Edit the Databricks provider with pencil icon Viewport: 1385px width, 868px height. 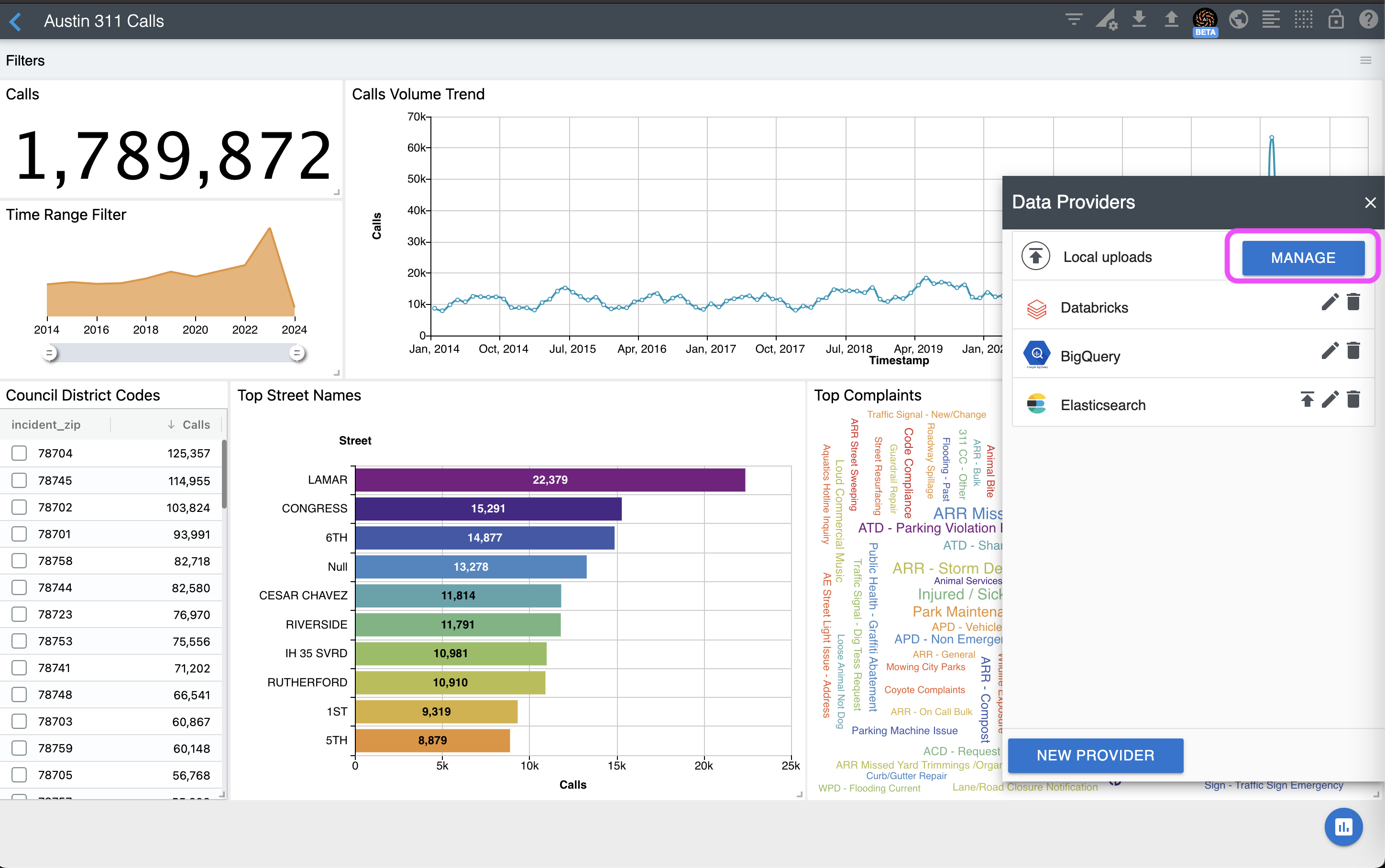[1330, 302]
